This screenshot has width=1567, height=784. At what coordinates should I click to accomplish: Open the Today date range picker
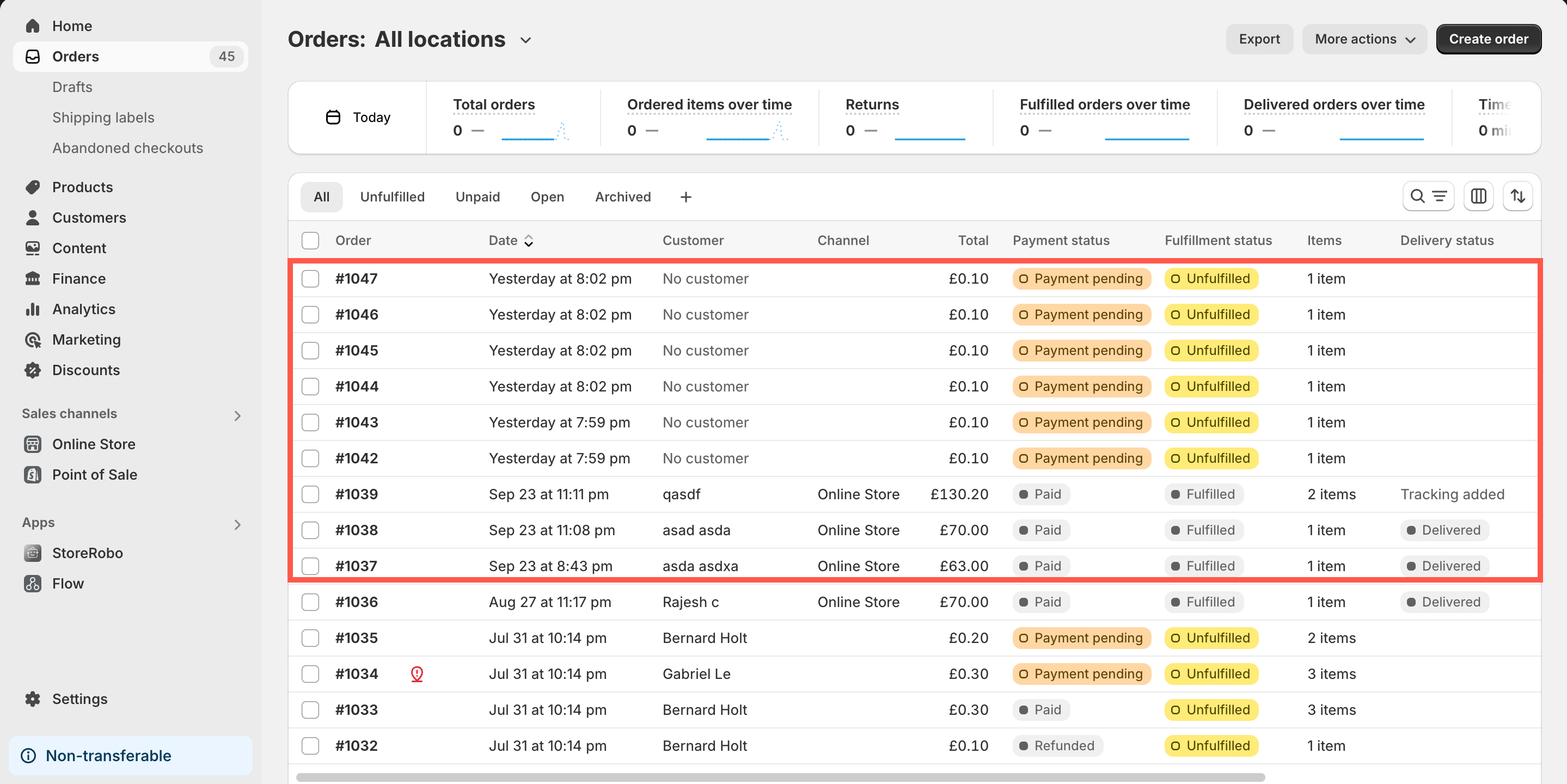(x=358, y=117)
